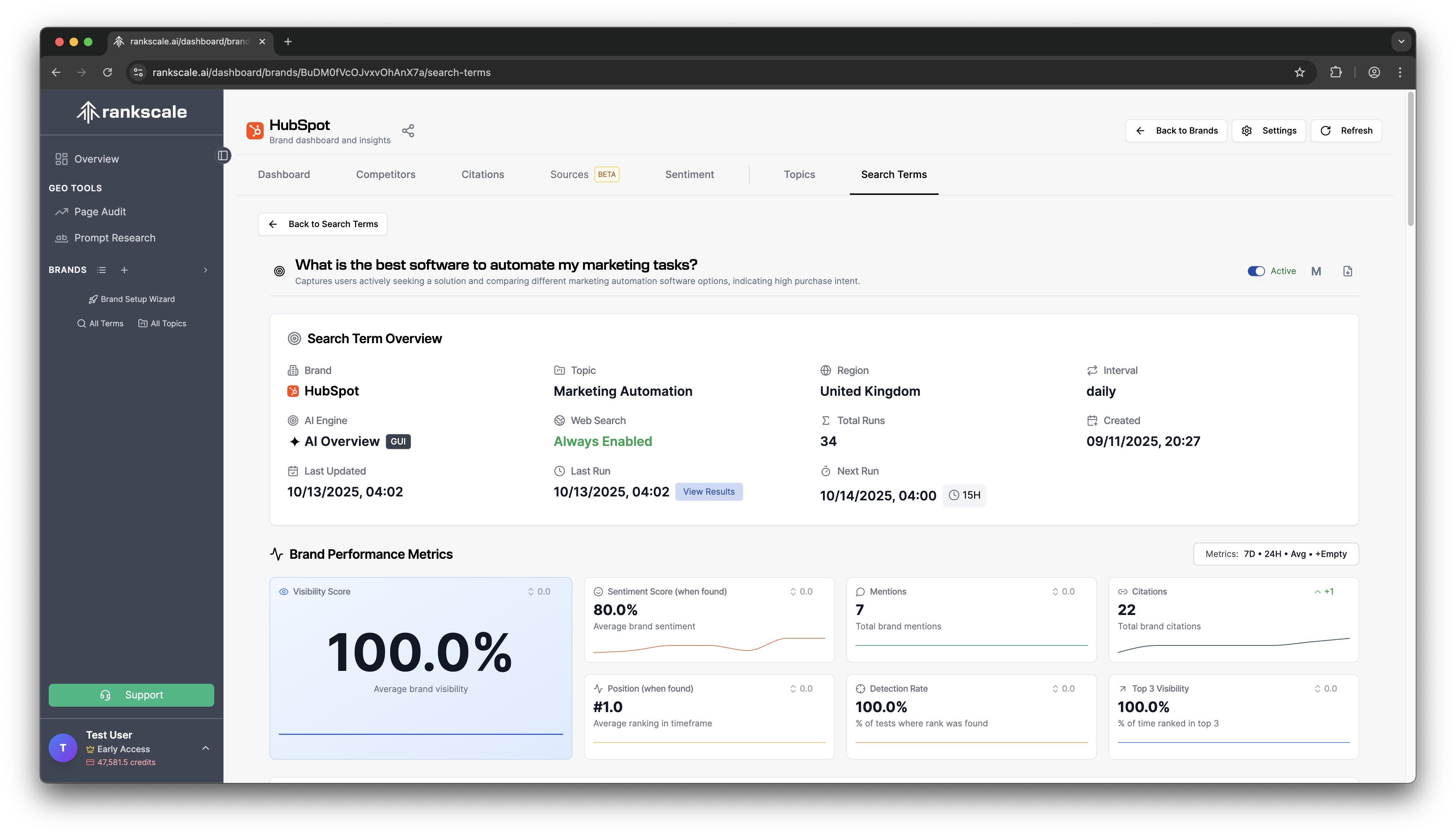Select the Position (when found) card
1456x836 pixels.
coord(709,717)
